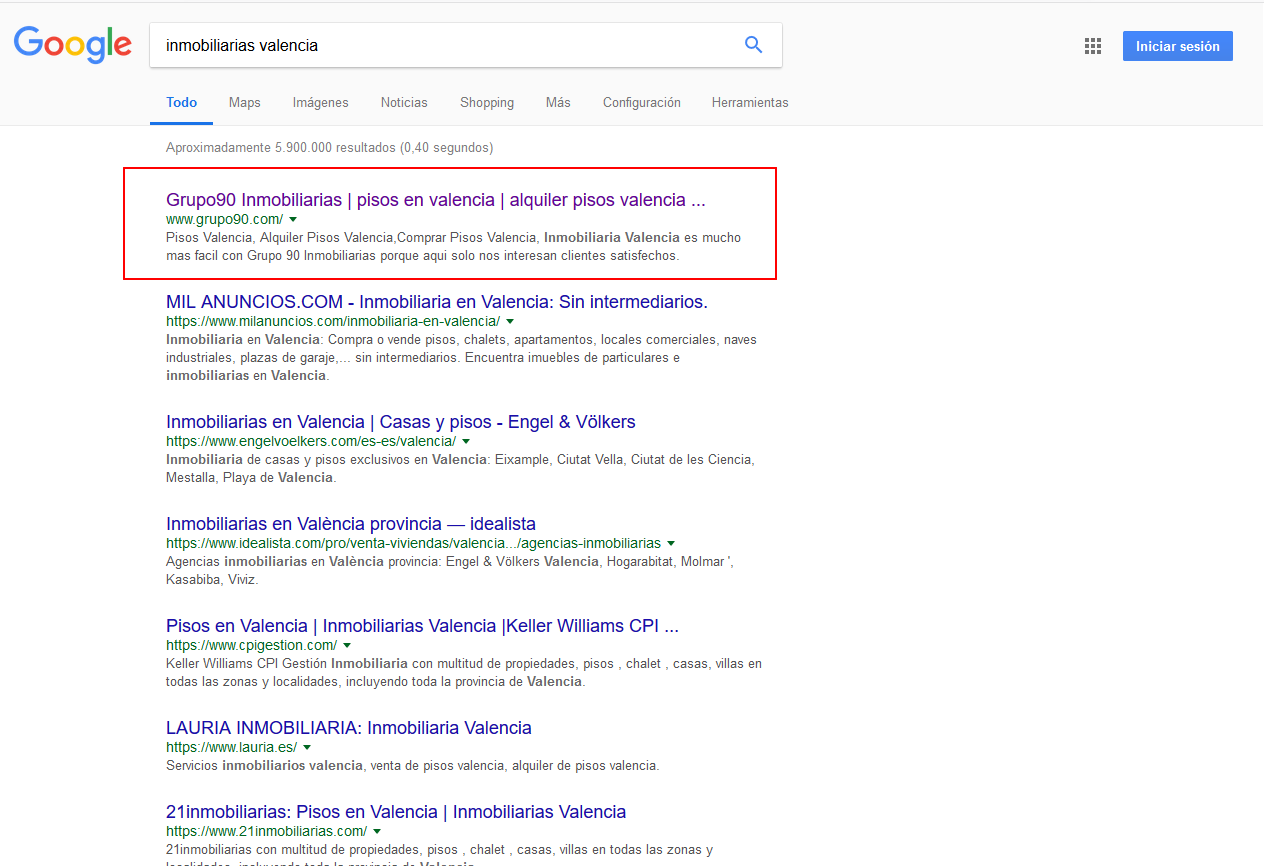This screenshot has height=866, width=1264.
Task: Click the snippet 'Keller Williams CPI Gestión Inmobiliaria'
Action: click(x=464, y=673)
